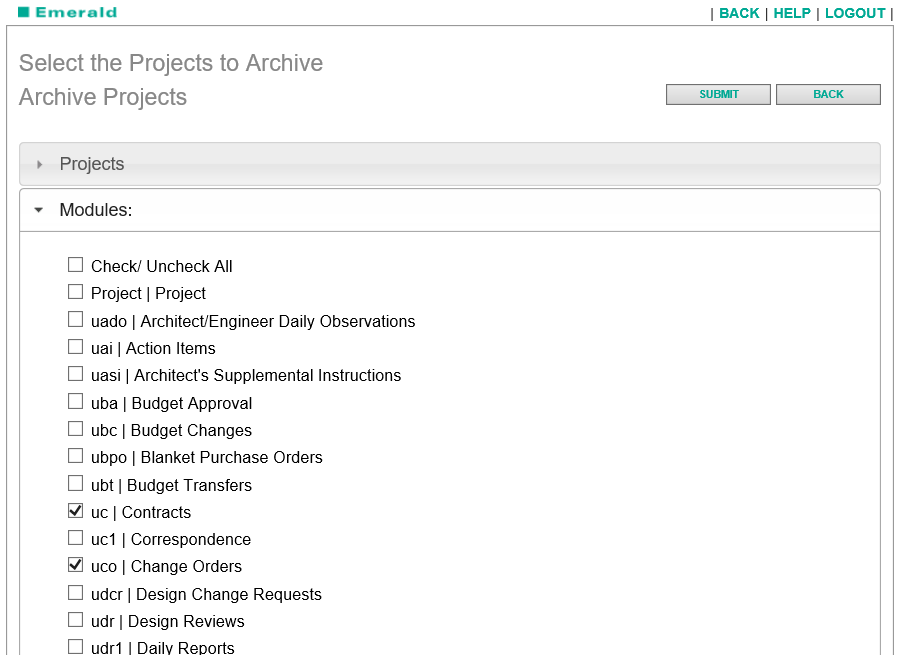Select the ubc Budget Changes checkbox

[76, 429]
